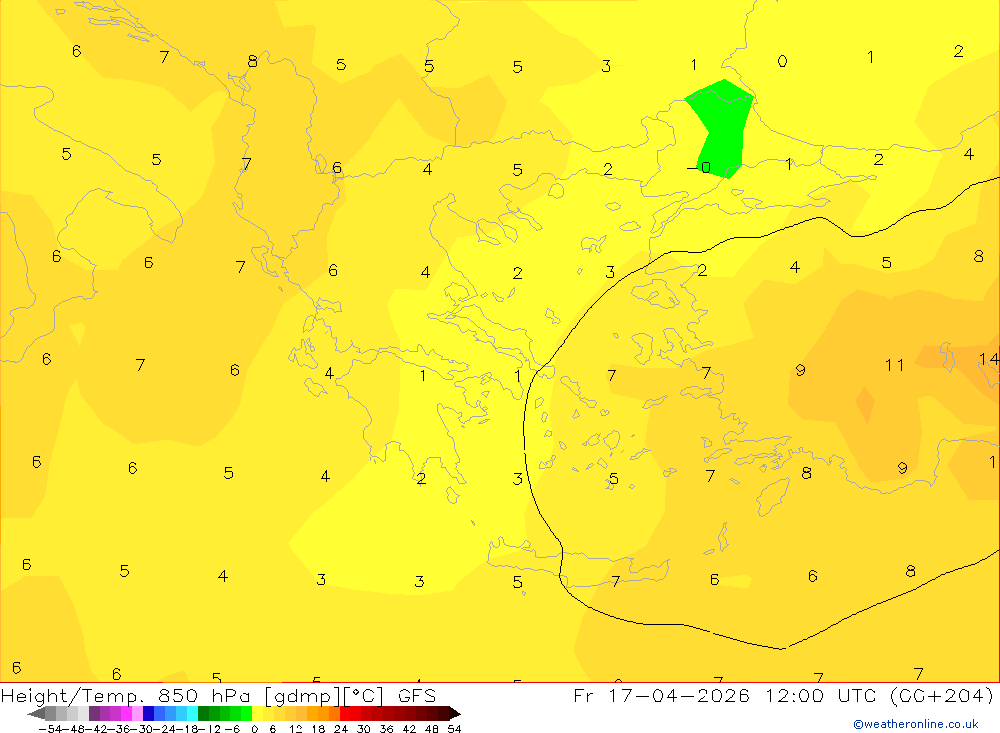Image resolution: width=1000 pixels, height=733 pixels.
Task: Select the cyan legend swatch at -18
Action: tap(192, 713)
